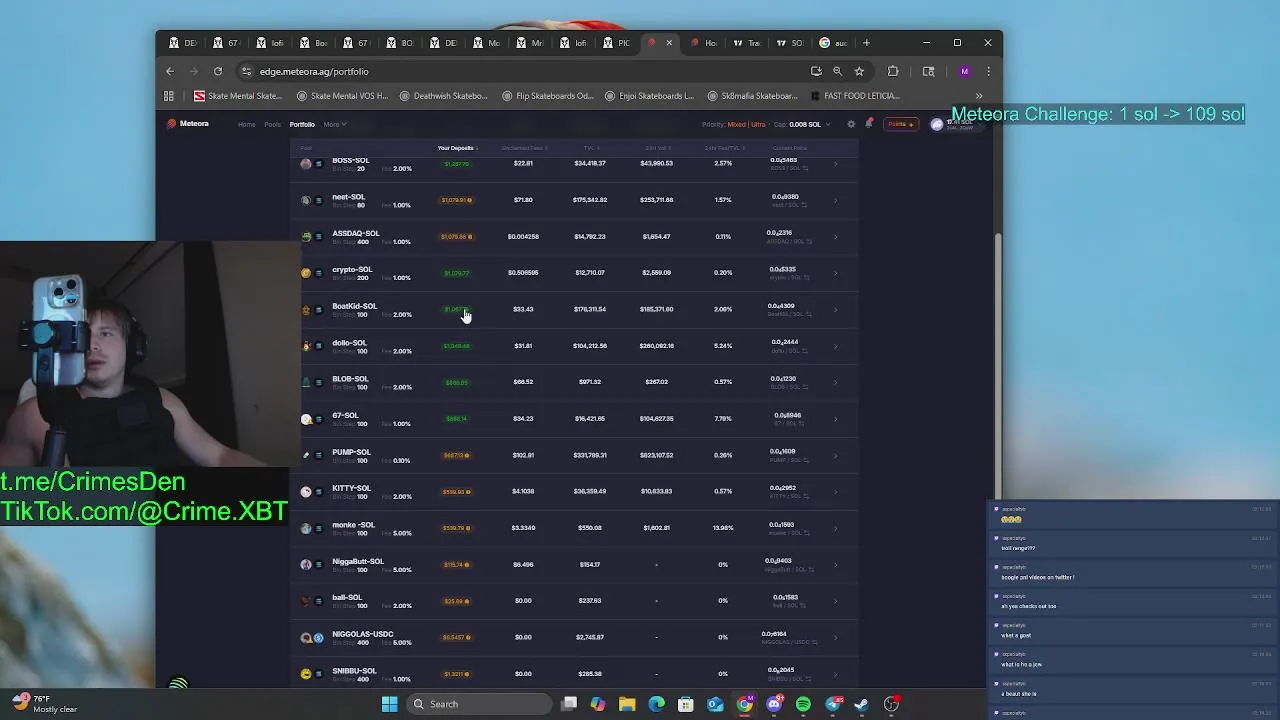Sort by 24H Vol column
Image resolution: width=1280 pixels, height=720 pixels.
(x=657, y=148)
